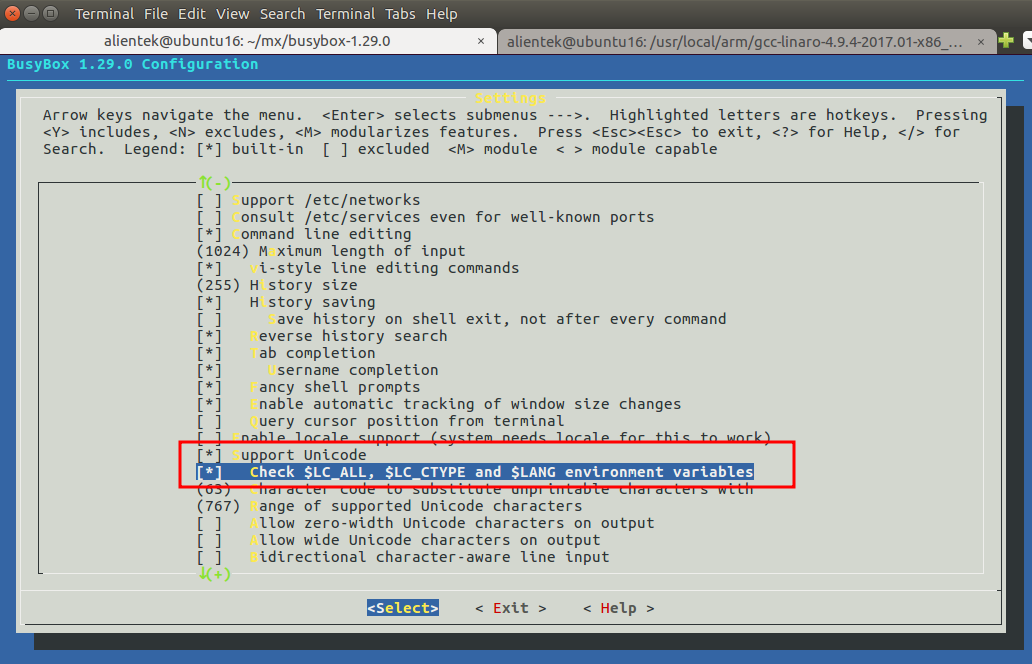Click the Select button

403,608
